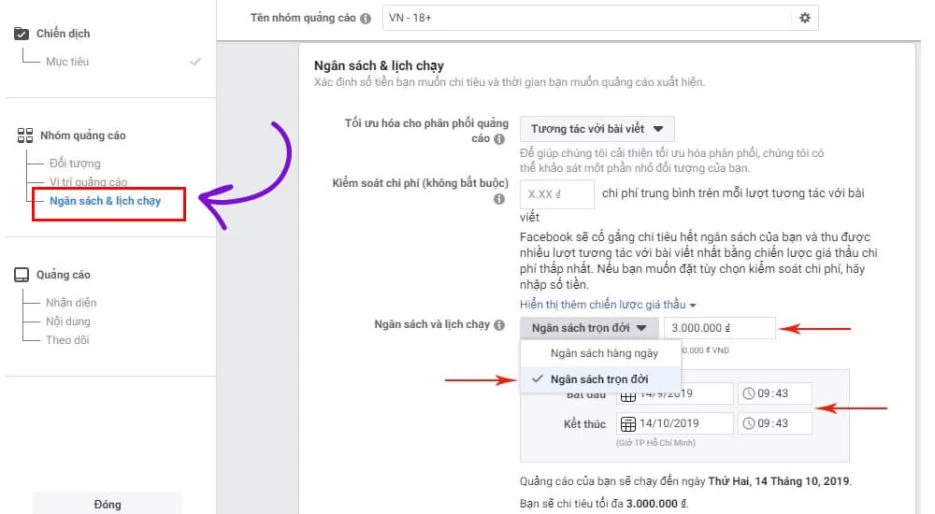Click the Chiến dịch heading in sidebar
The height and width of the screenshot is (514, 935).
63,33
